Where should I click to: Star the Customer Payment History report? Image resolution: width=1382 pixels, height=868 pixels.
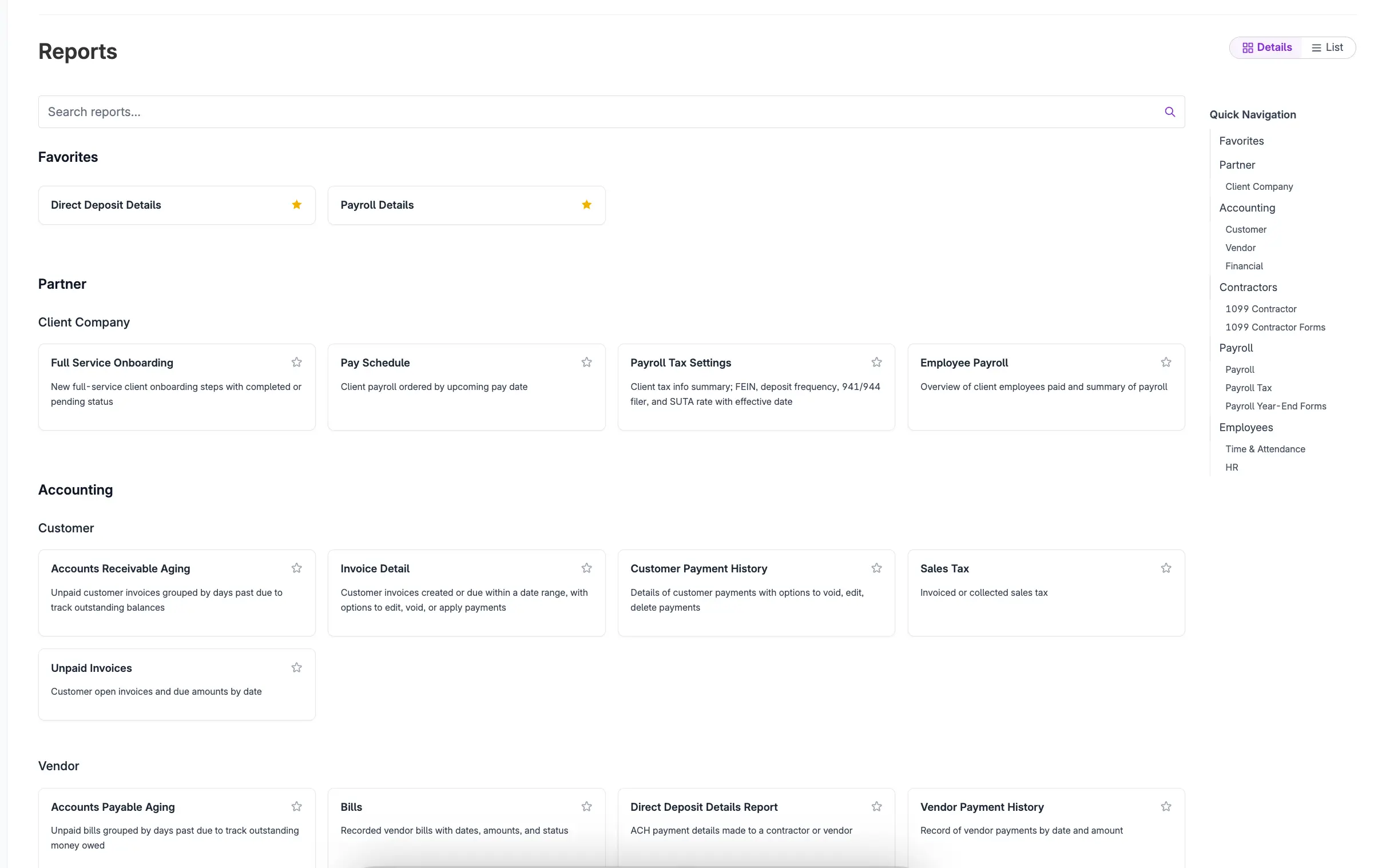point(876,568)
